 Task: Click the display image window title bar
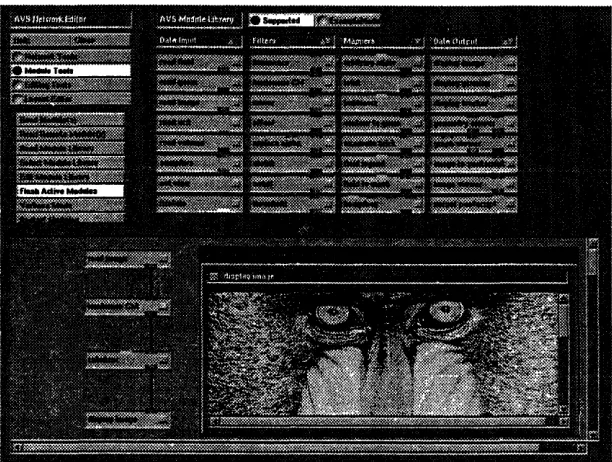pos(387,276)
